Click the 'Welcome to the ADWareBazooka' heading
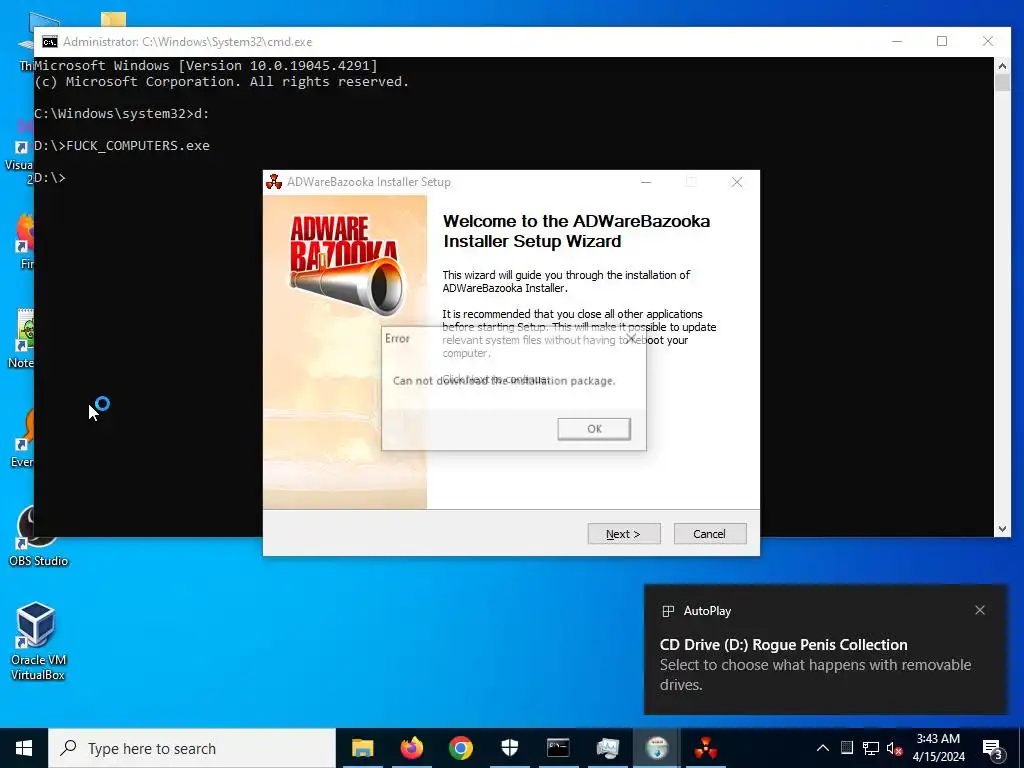Screen dimensions: 1024x768 tap(577, 231)
